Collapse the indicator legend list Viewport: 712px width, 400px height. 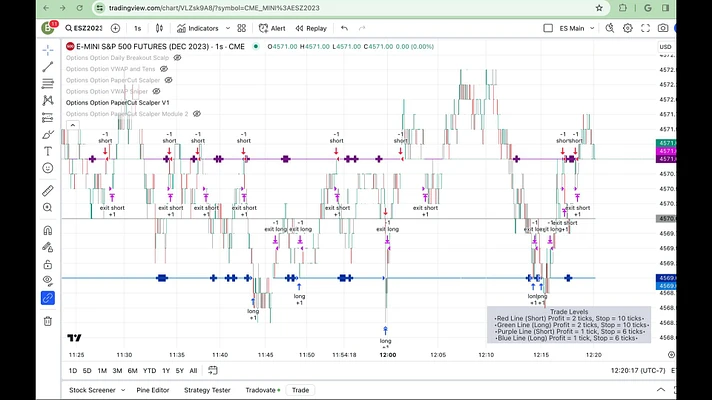(73, 125)
